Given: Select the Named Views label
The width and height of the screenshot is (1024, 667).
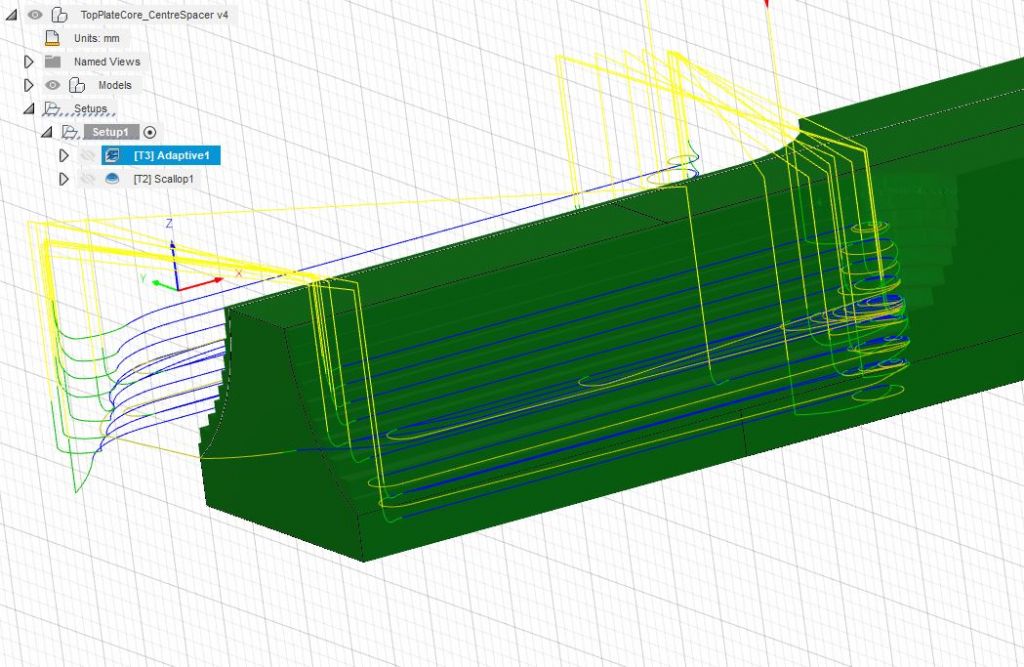Looking at the screenshot, I should point(107,61).
